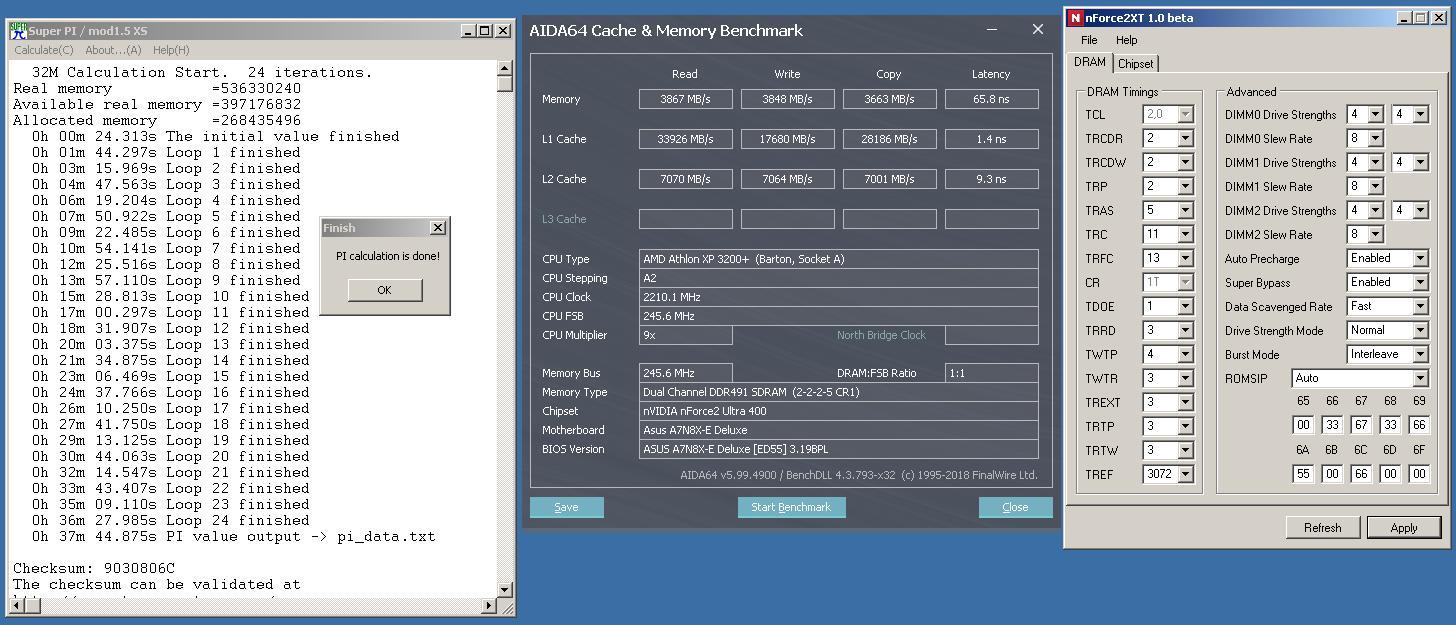Open Drive Strength Mode dropdown

(x=1387, y=331)
